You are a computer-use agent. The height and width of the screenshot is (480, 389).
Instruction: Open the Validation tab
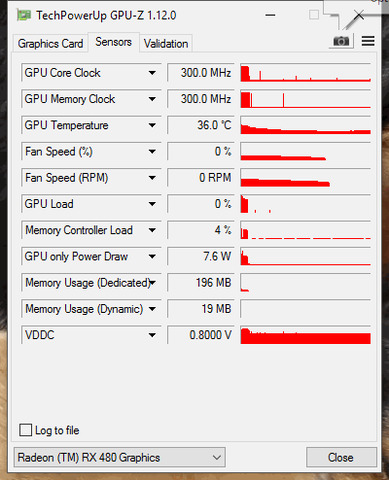pyautogui.click(x=166, y=43)
